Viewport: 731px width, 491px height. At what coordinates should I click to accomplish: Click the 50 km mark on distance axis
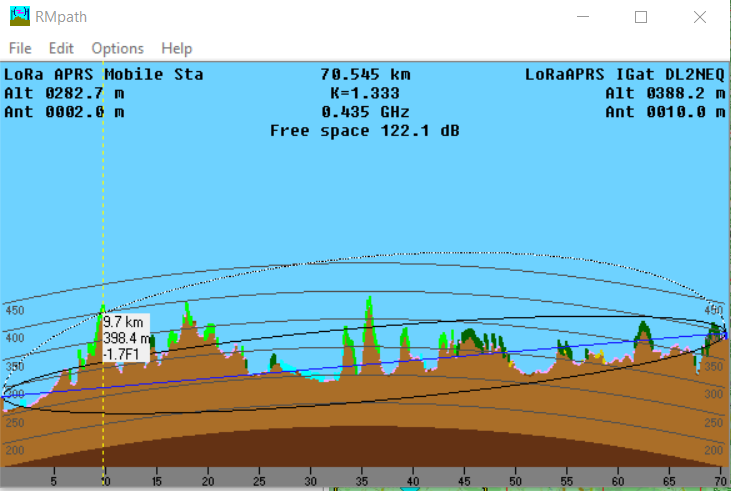pos(515,481)
